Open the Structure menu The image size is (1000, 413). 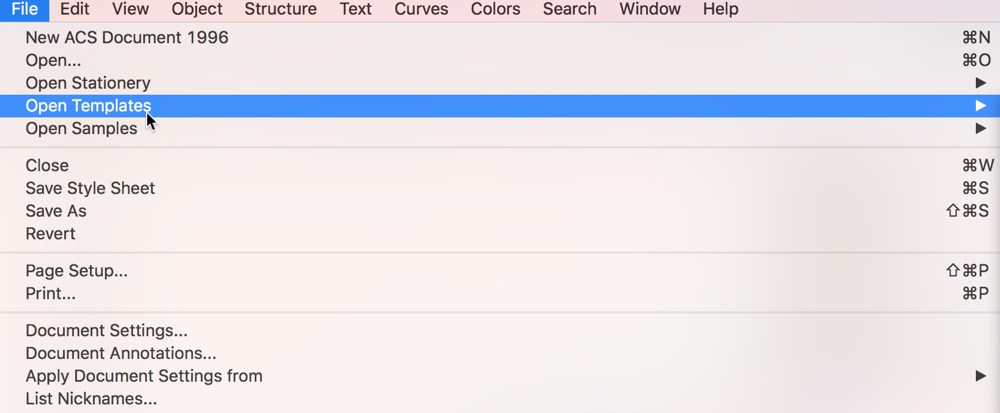[x=280, y=10]
